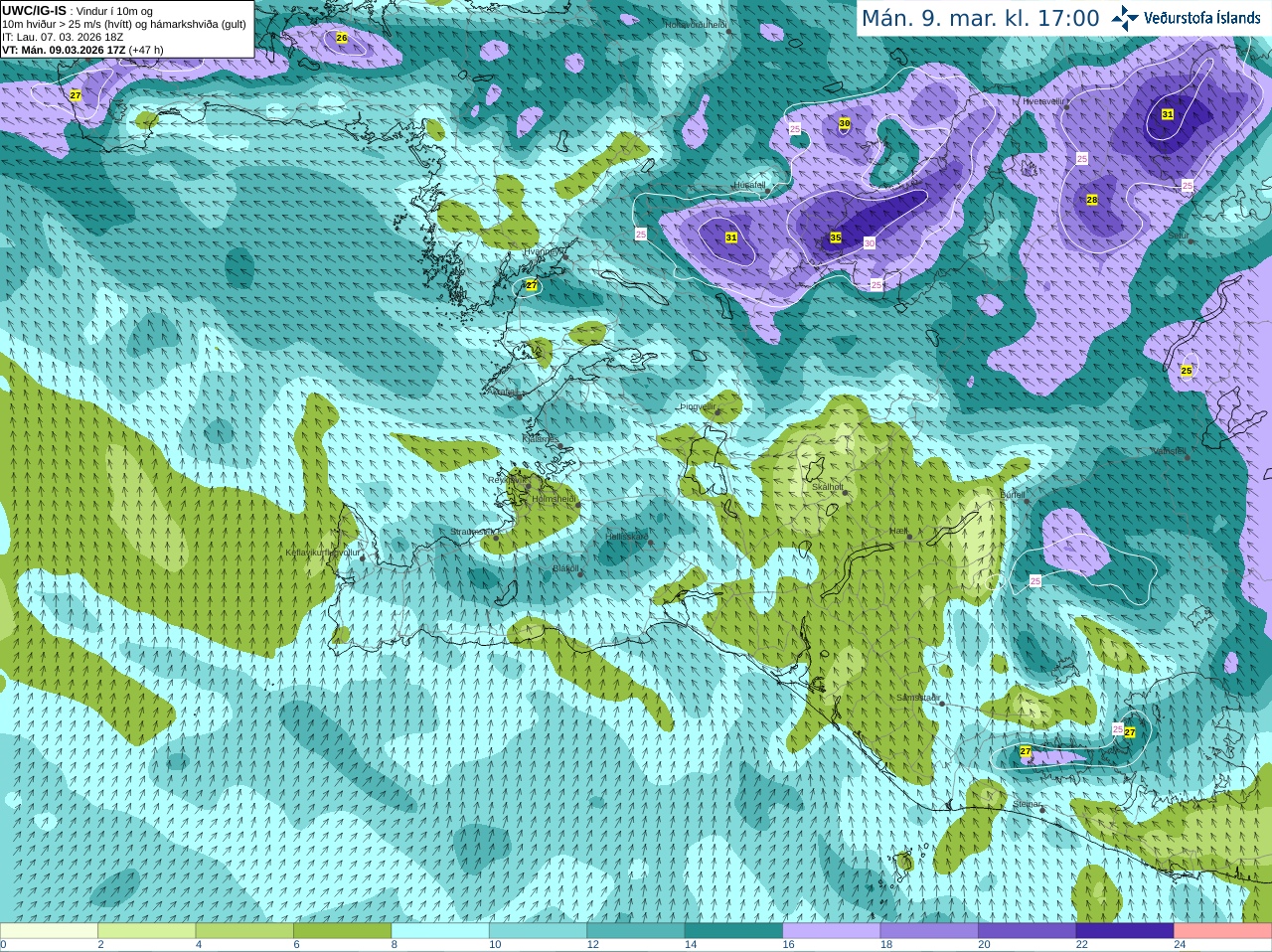Click the yellow 35 gust label
The height and width of the screenshot is (952, 1272).
click(x=836, y=238)
